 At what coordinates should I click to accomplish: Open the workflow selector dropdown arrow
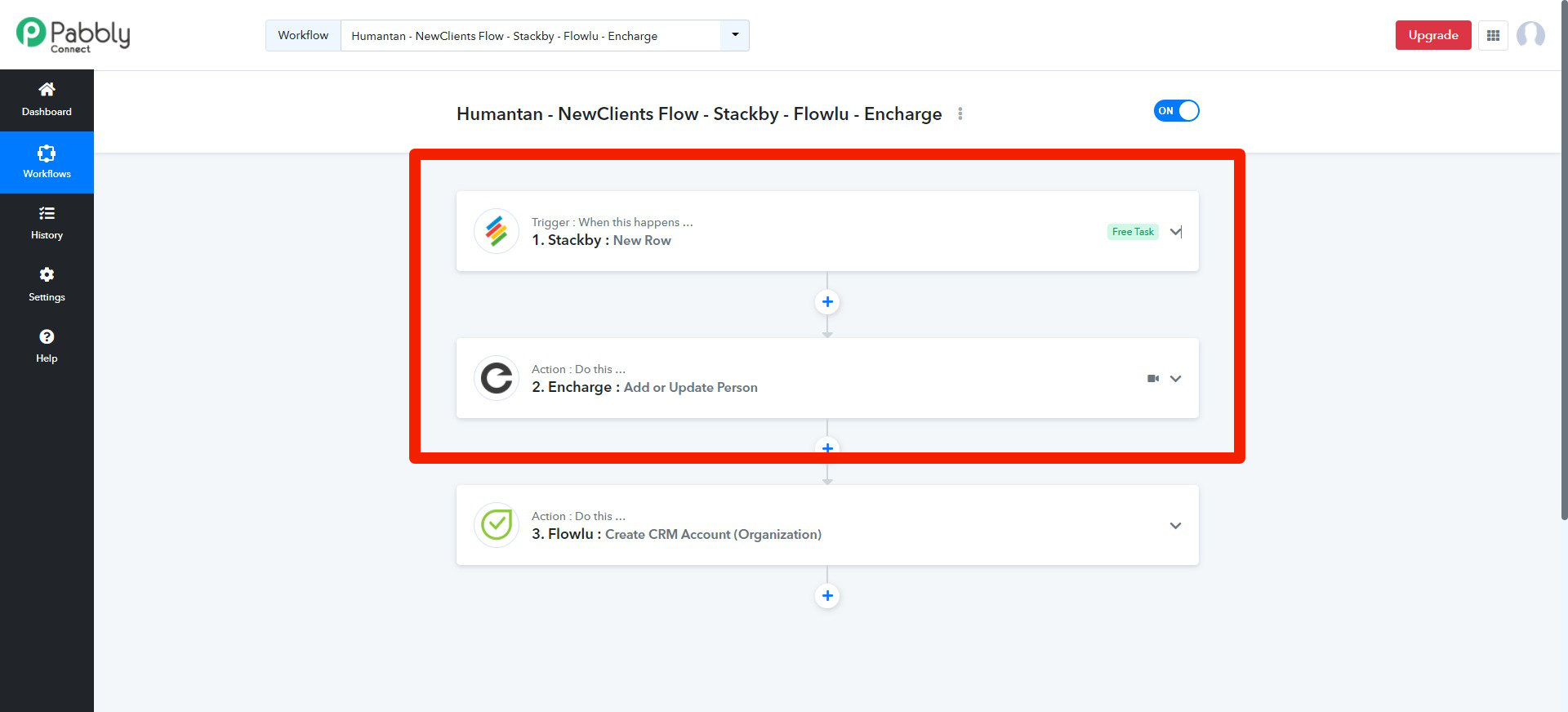point(735,35)
